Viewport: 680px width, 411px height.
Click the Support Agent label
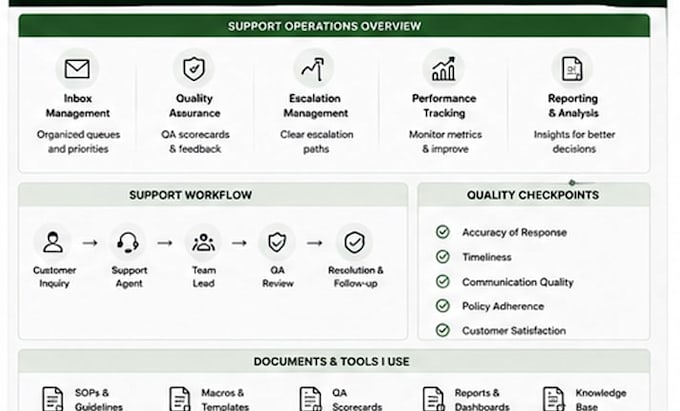click(129, 277)
